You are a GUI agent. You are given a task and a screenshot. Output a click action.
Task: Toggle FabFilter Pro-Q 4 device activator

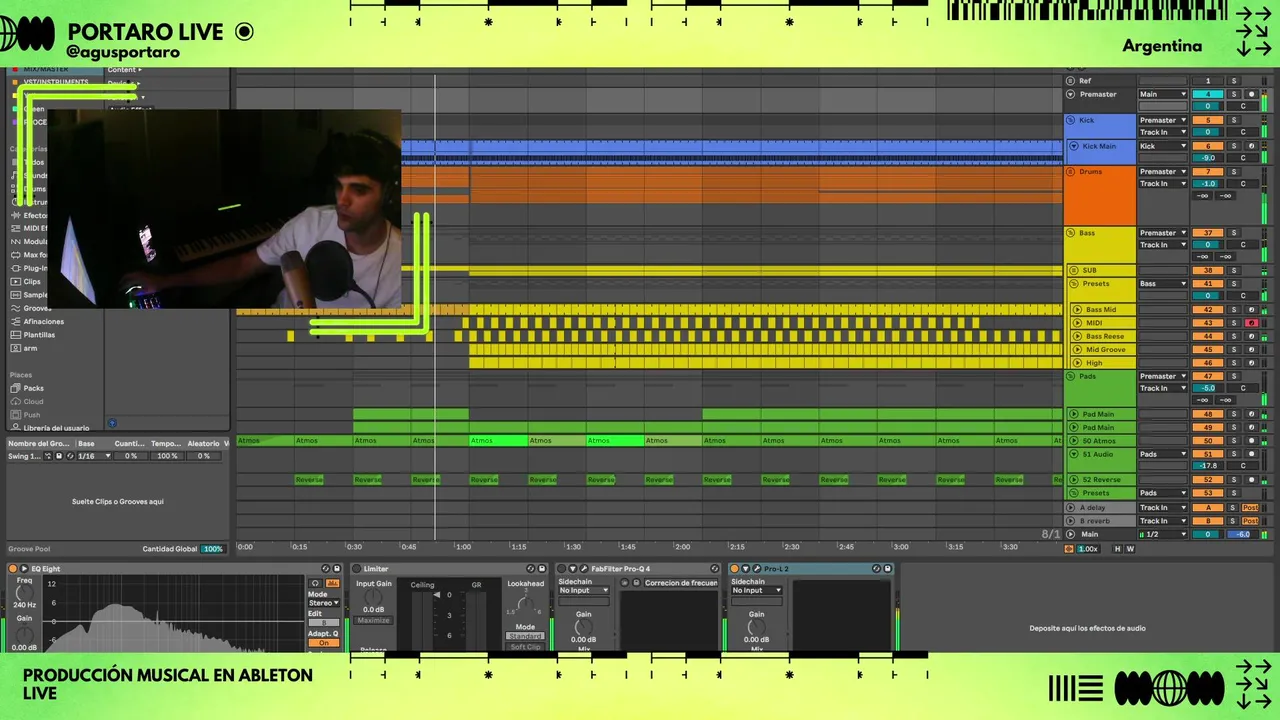click(561, 569)
